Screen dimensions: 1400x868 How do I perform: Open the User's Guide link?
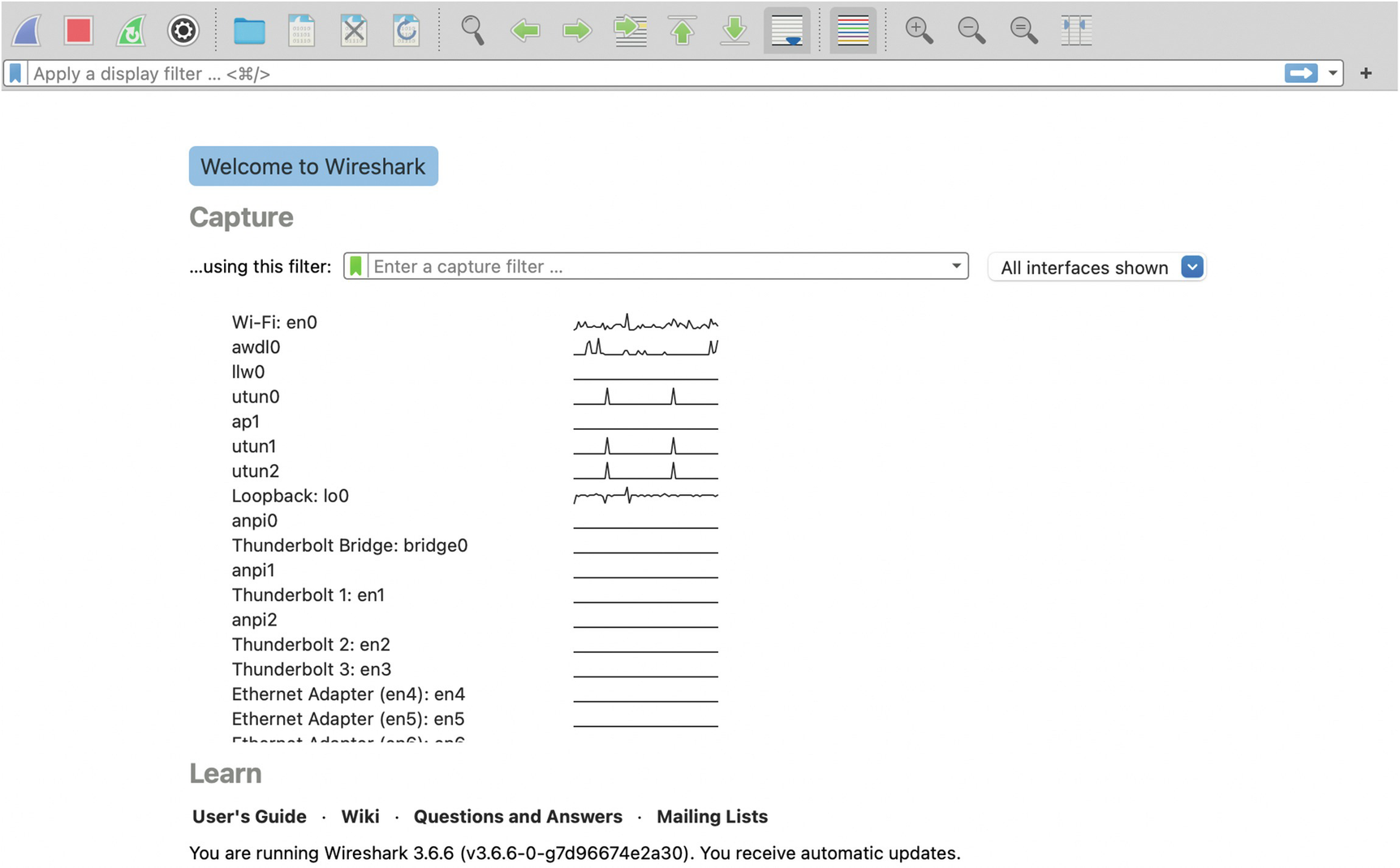tap(249, 816)
